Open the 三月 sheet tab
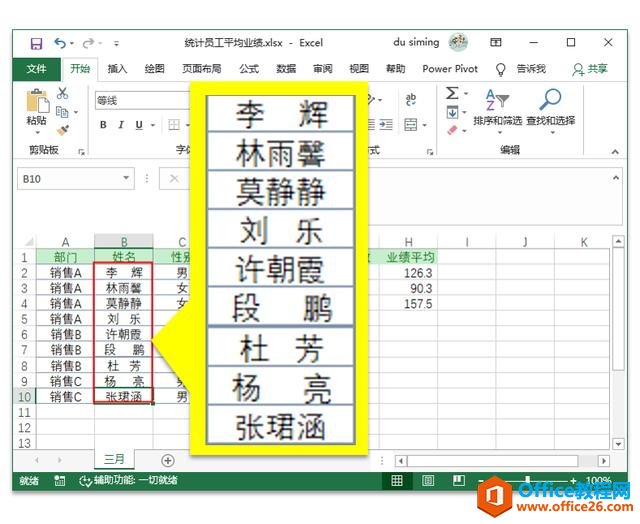The image size is (640, 524). (x=114, y=459)
